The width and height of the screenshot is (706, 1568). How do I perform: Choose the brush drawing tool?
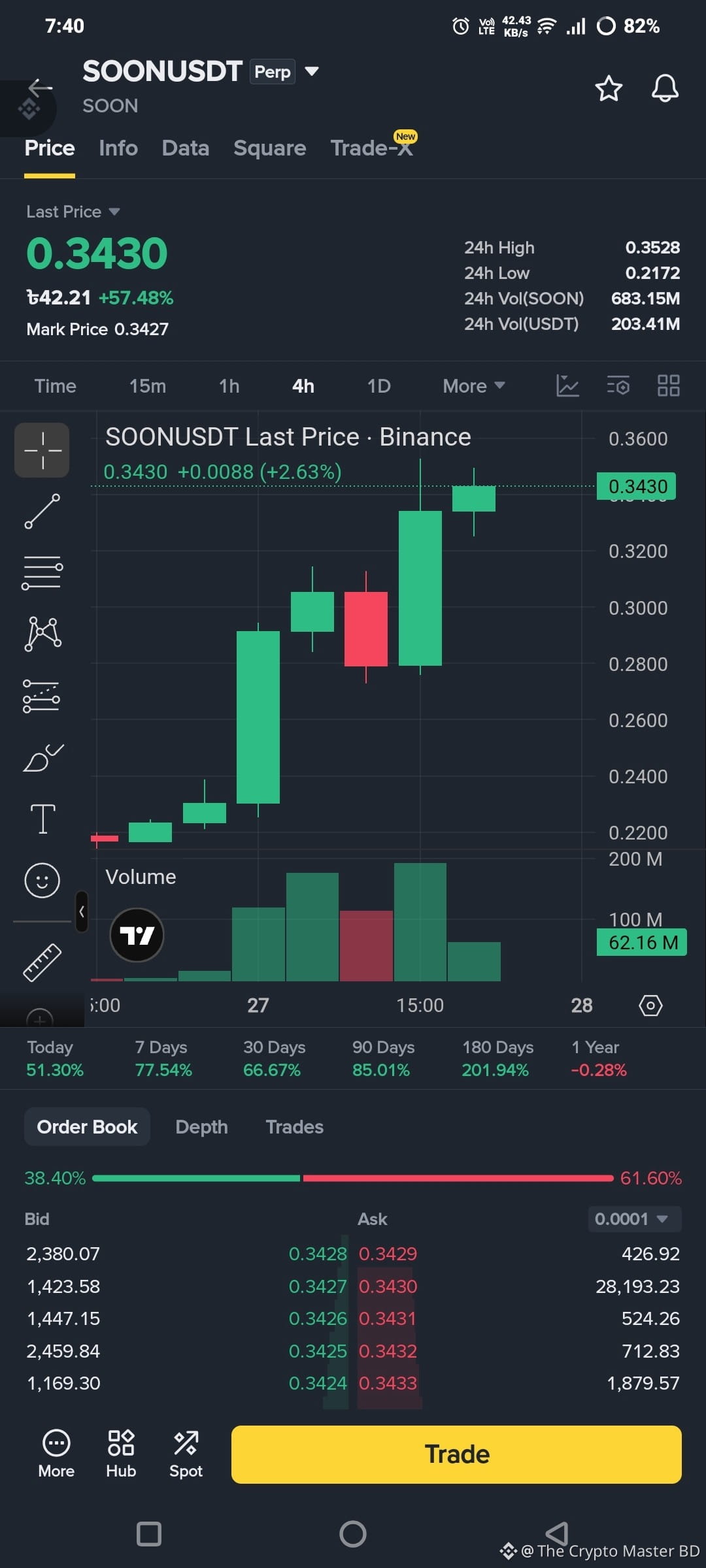click(x=42, y=758)
